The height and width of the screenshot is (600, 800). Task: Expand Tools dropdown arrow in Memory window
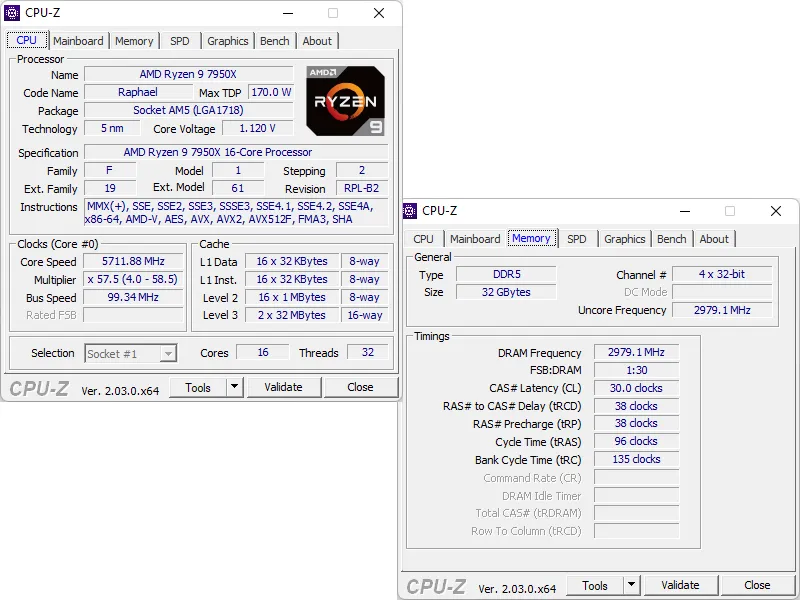click(x=632, y=585)
